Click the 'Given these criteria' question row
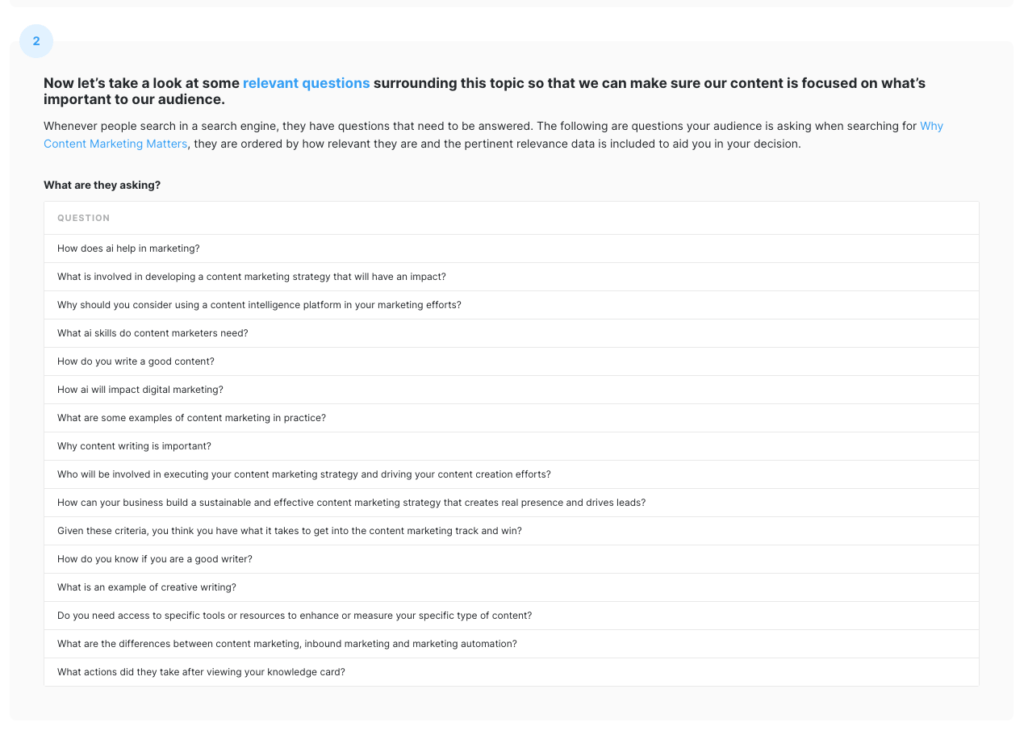 point(289,531)
